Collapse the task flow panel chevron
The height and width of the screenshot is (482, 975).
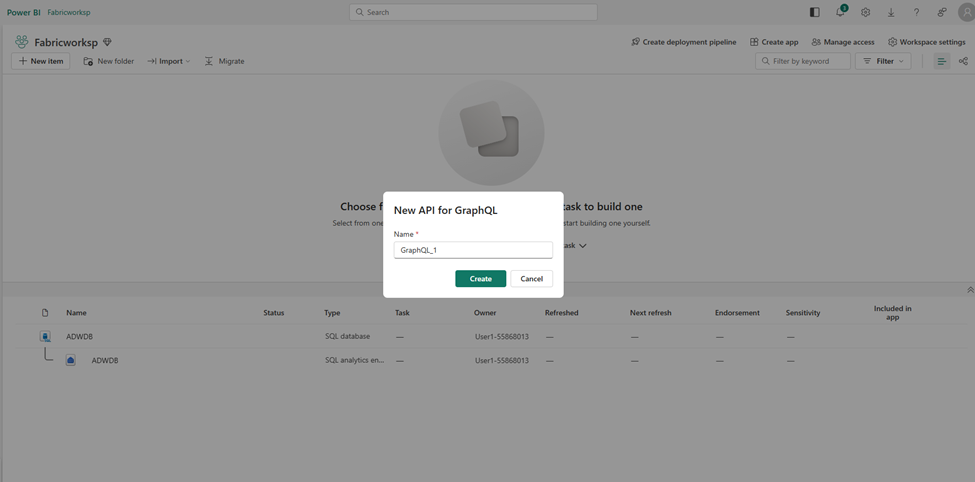tap(970, 290)
